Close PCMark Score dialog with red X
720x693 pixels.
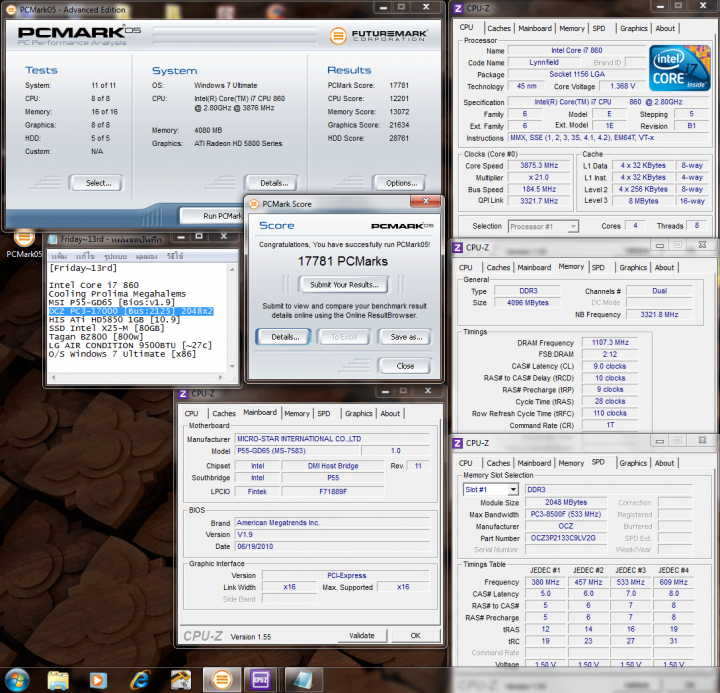426,201
